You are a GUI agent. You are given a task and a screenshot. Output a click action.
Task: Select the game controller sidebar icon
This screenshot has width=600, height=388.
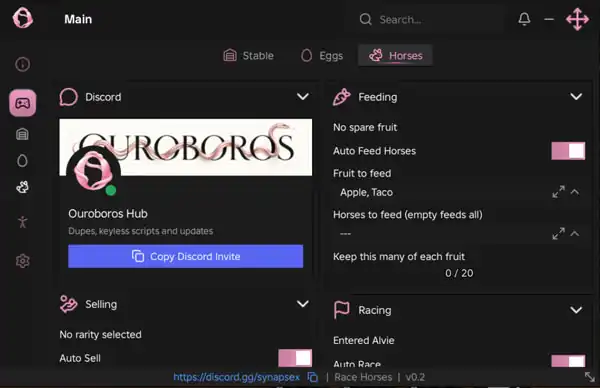click(x=23, y=103)
